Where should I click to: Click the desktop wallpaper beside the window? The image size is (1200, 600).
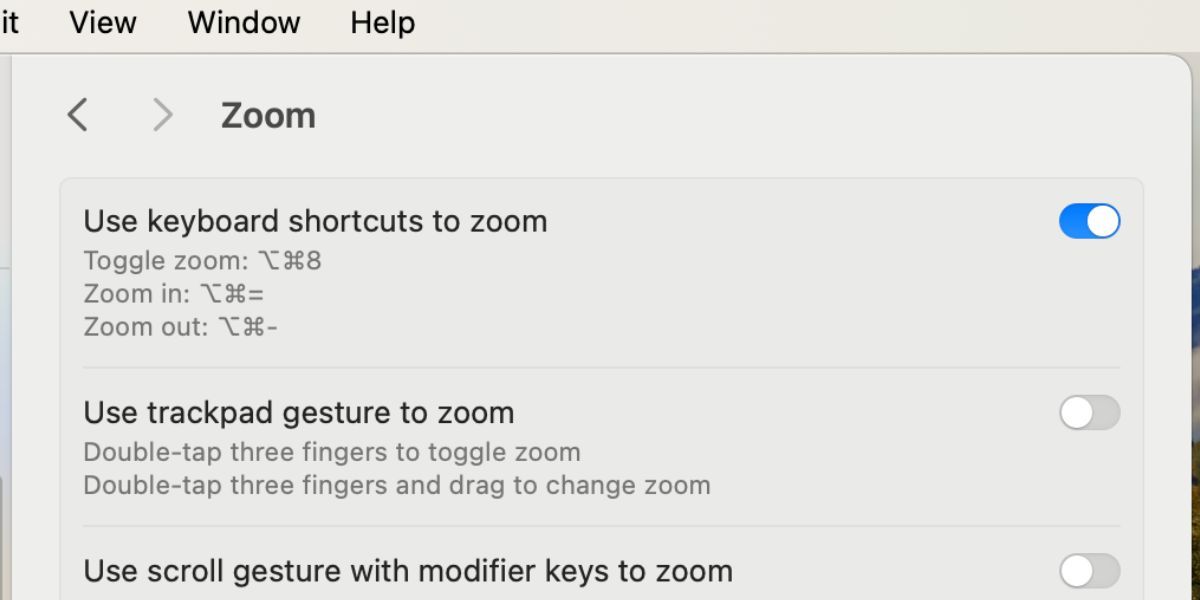[1196, 400]
